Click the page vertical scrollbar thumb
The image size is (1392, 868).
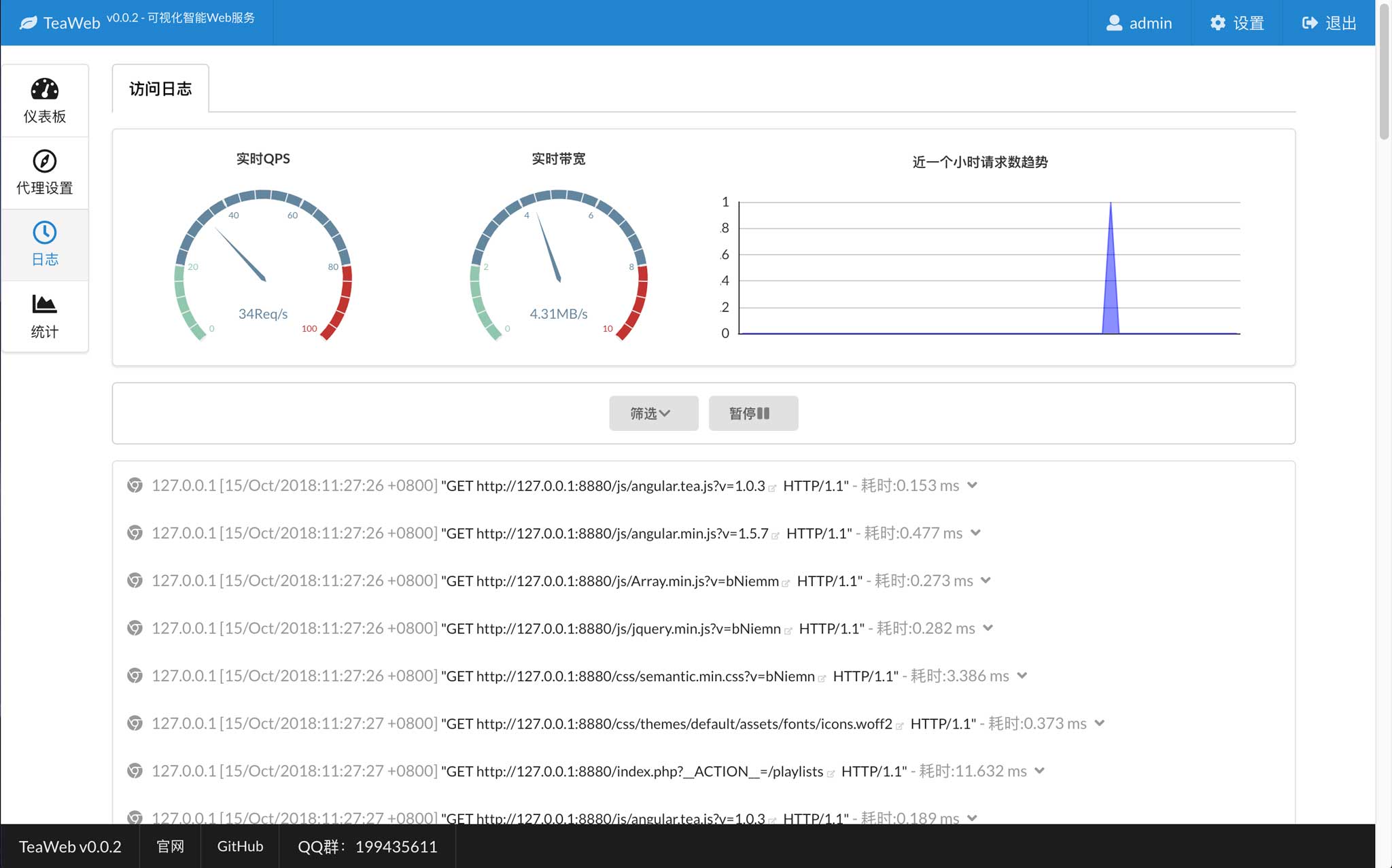pyautogui.click(x=1384, y=71)
